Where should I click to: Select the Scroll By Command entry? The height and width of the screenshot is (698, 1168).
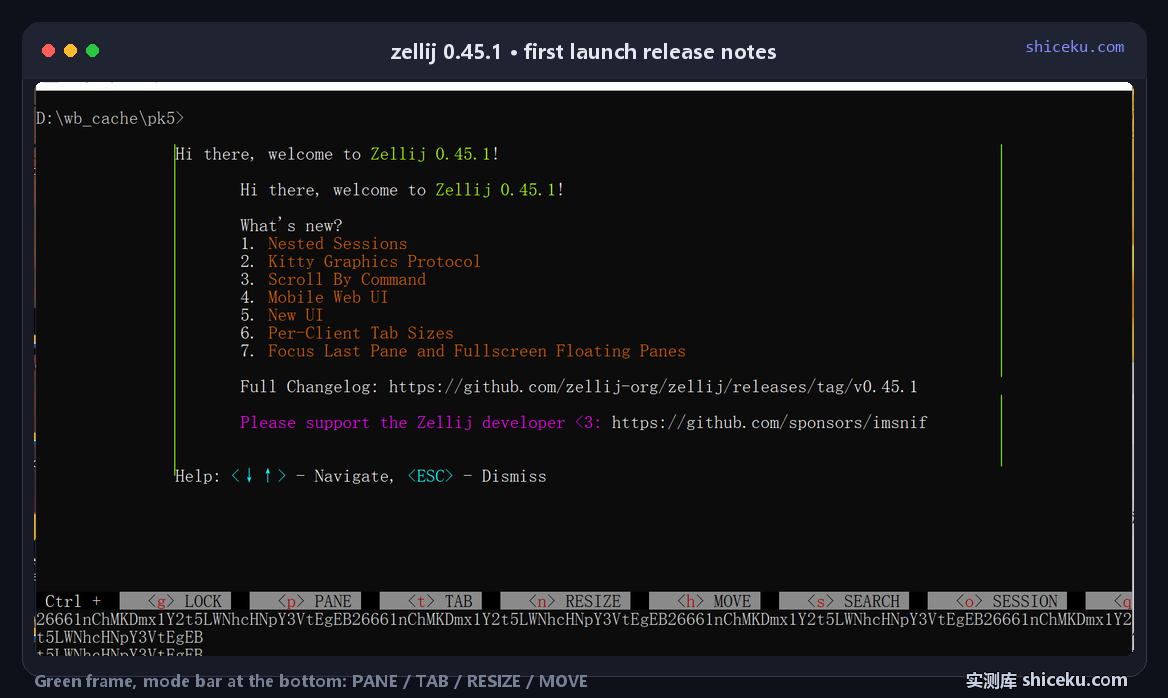point(346,279)
